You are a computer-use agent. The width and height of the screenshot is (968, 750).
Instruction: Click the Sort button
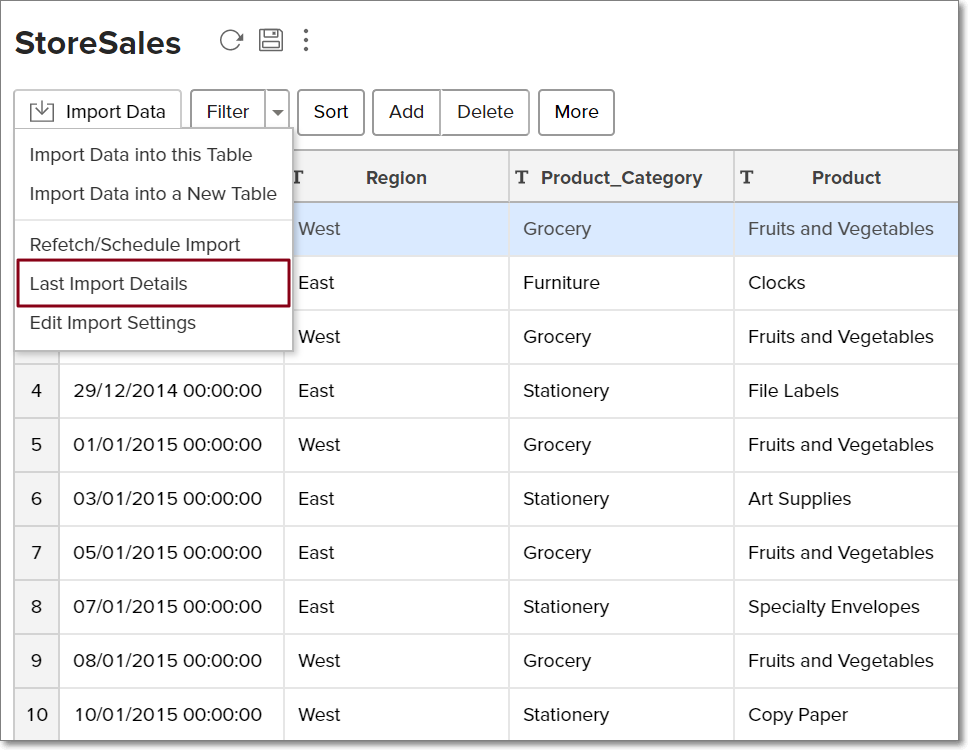coord(330,111)
